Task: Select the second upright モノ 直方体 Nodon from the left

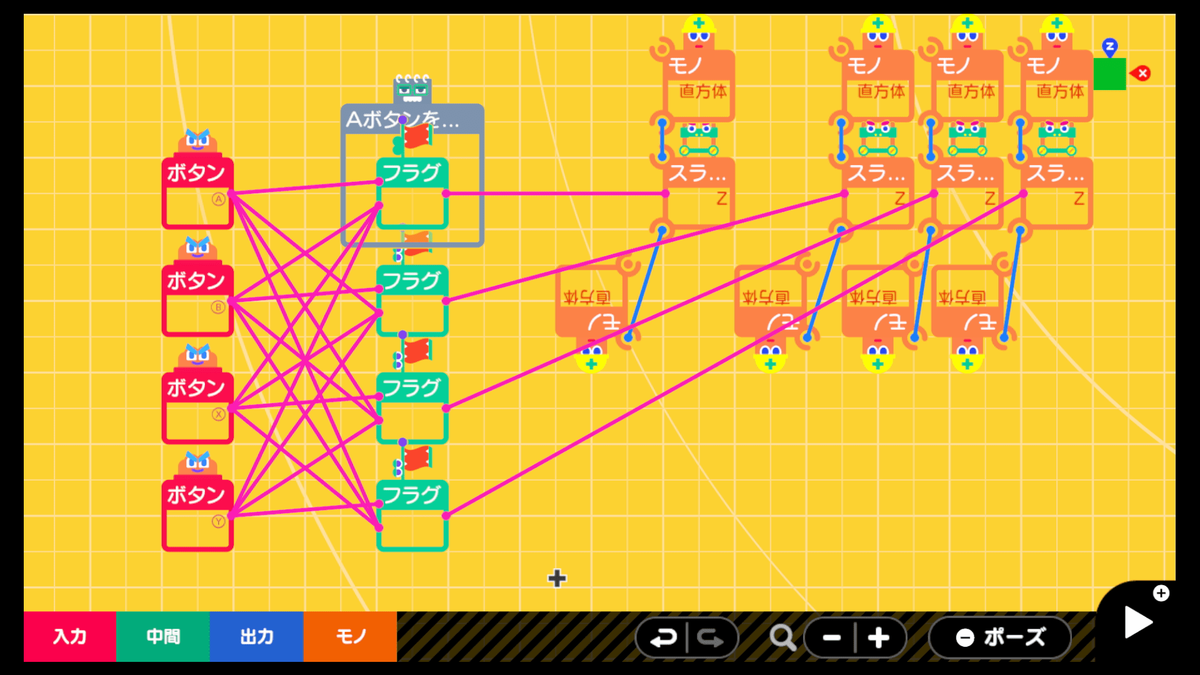Action: [x=877, y=86]
